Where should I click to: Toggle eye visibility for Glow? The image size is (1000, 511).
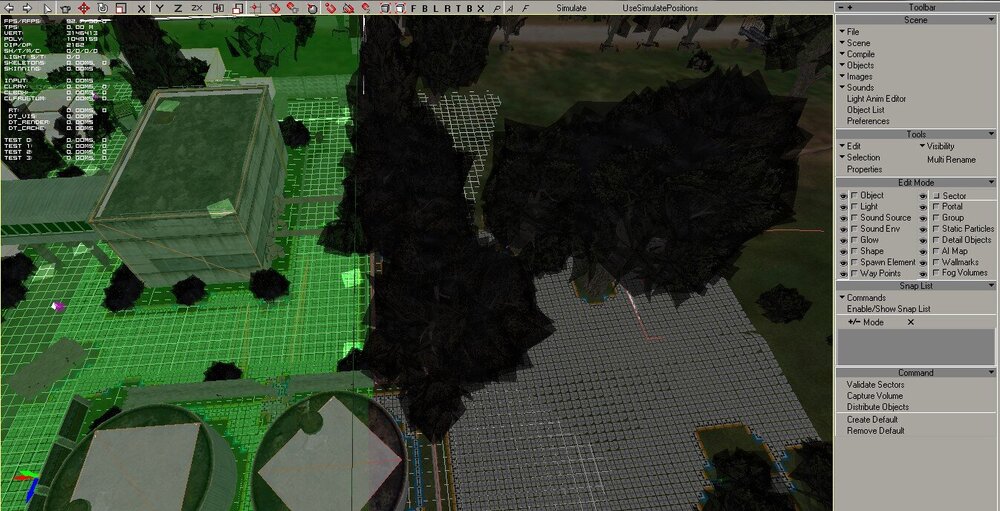[x=844, y=240]
